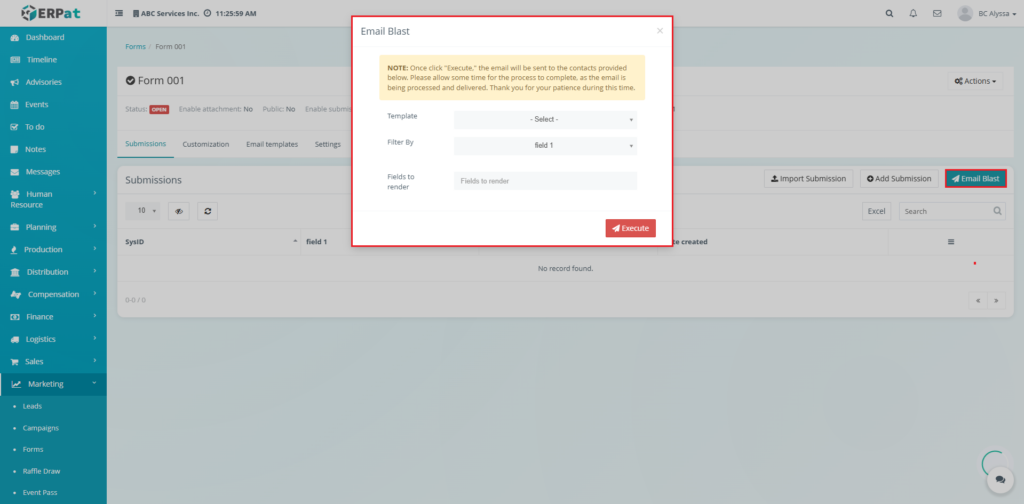
Task: Open the Template select dropdown
Action: [545, 120]
